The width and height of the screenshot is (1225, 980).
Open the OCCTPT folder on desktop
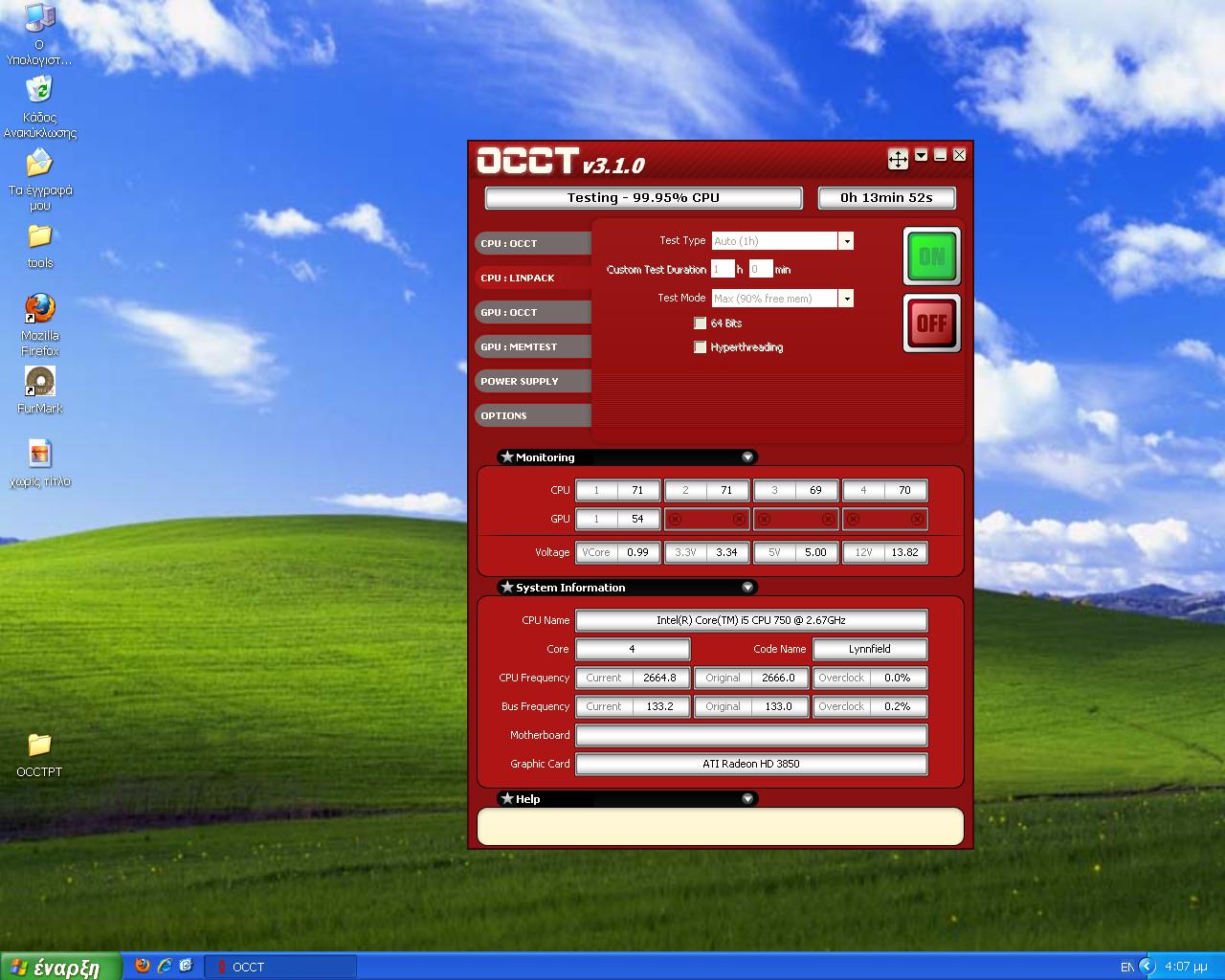click(39, 755)
